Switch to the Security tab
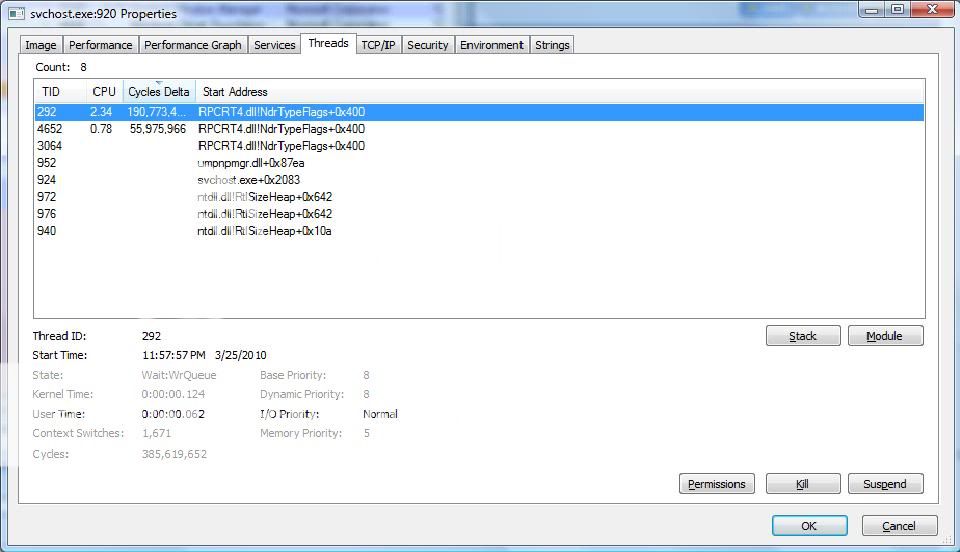 (427, 45)
